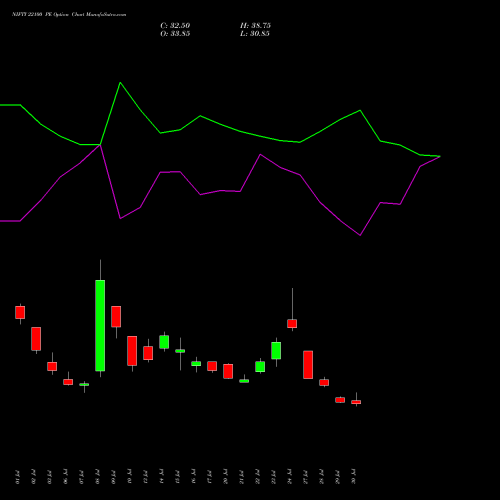The width and height of the screenshot is (500, 500).
Task: Click the NIFTY PE Option chart title
Action: (x=69, y=15)
